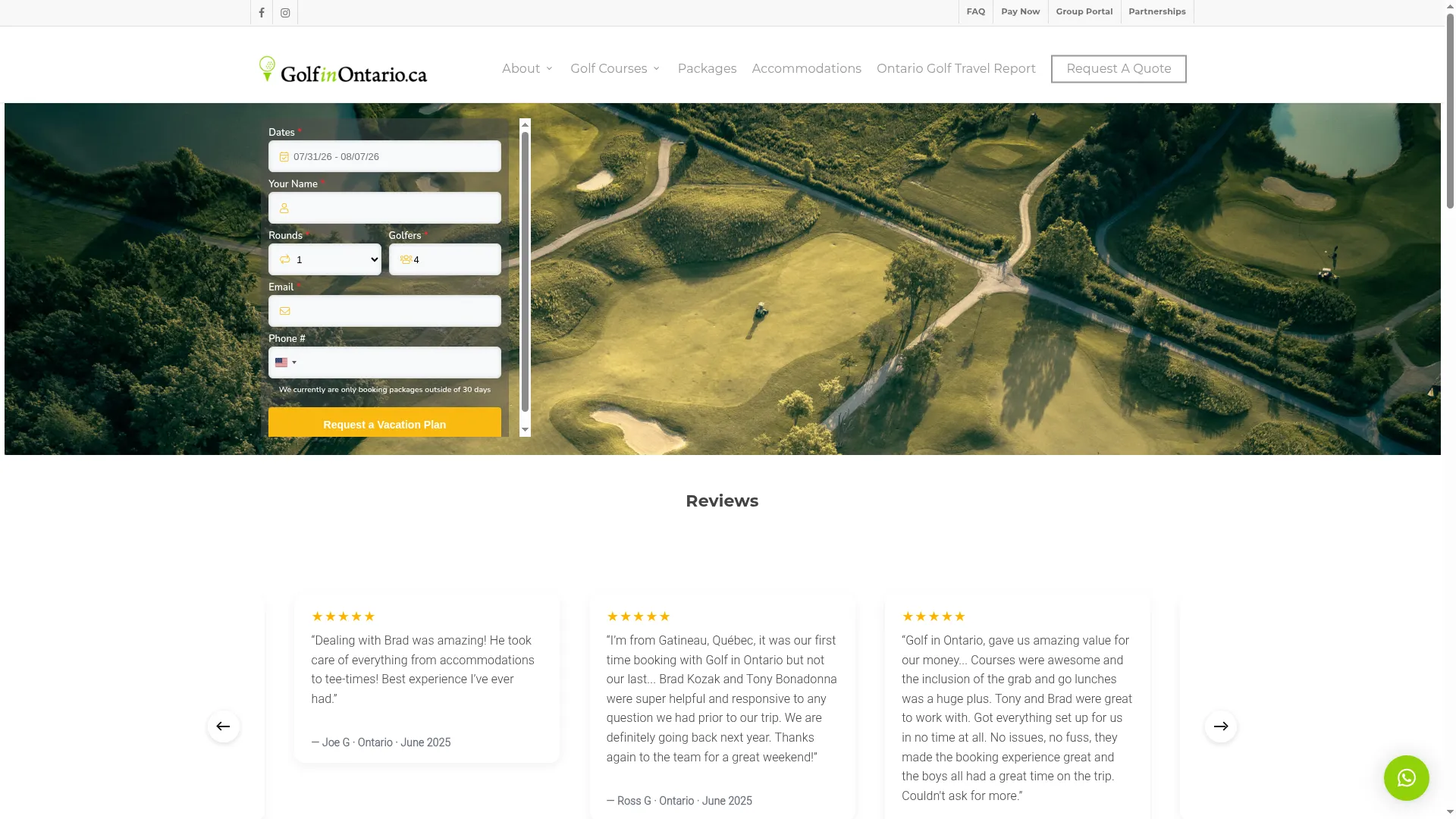Click the rounds repeat icon

(285, 259)
